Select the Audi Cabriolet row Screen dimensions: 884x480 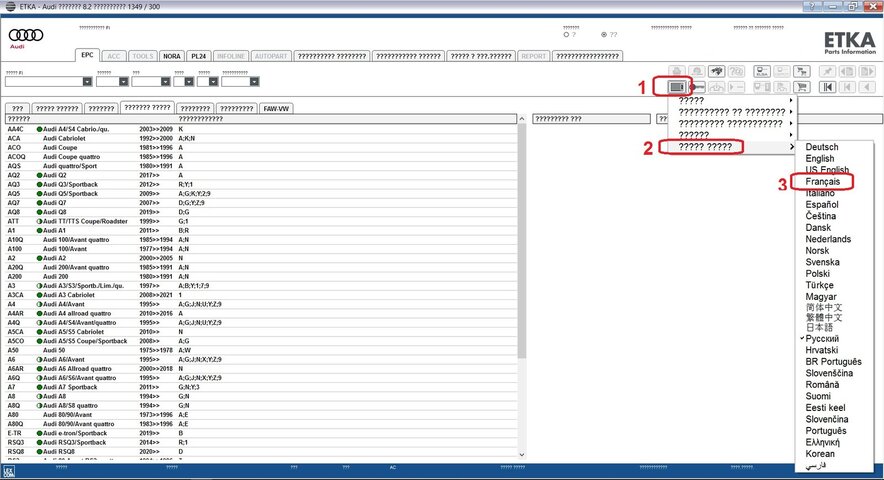tap(261, 138)
